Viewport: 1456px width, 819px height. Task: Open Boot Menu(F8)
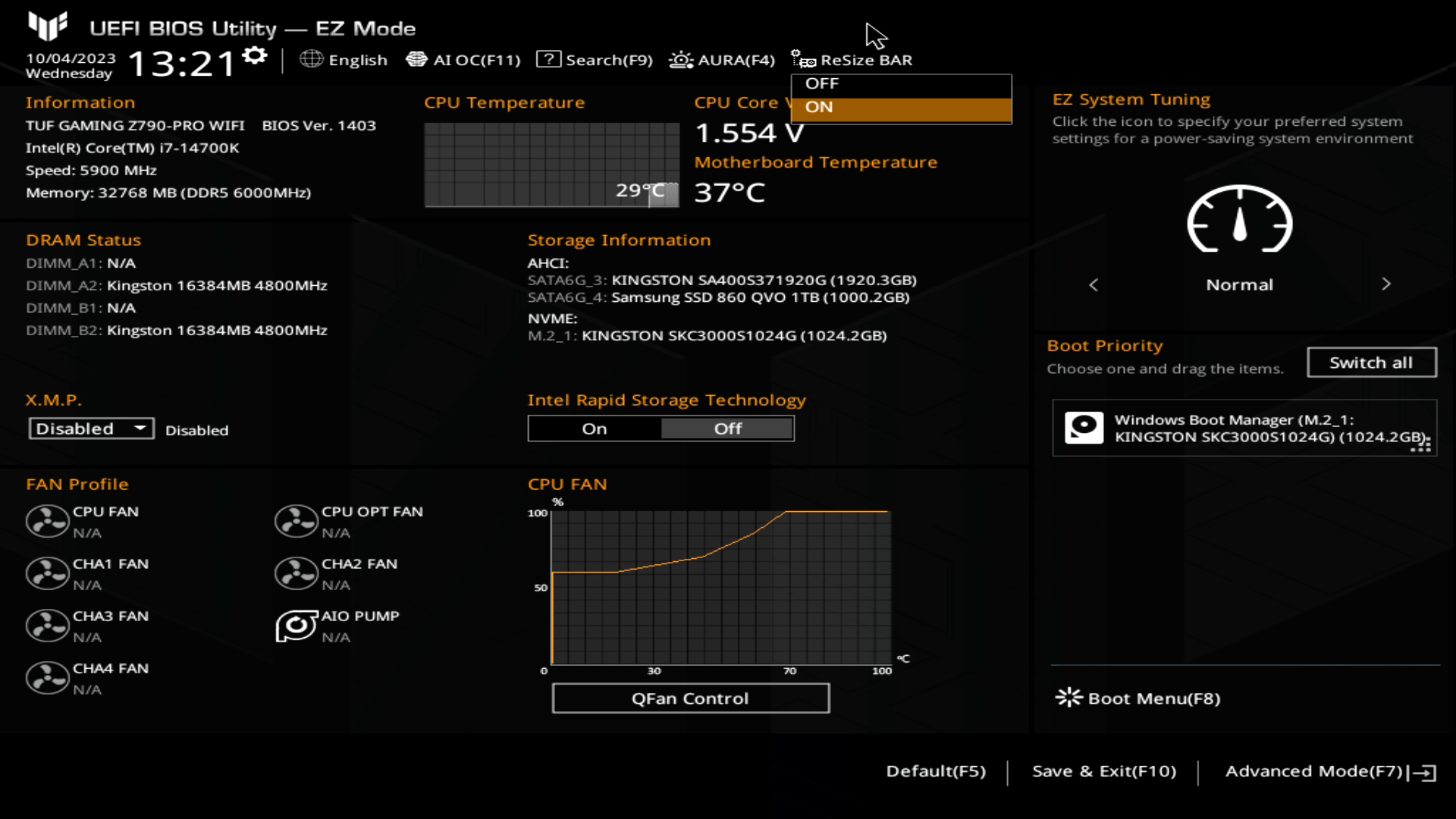1153,698
